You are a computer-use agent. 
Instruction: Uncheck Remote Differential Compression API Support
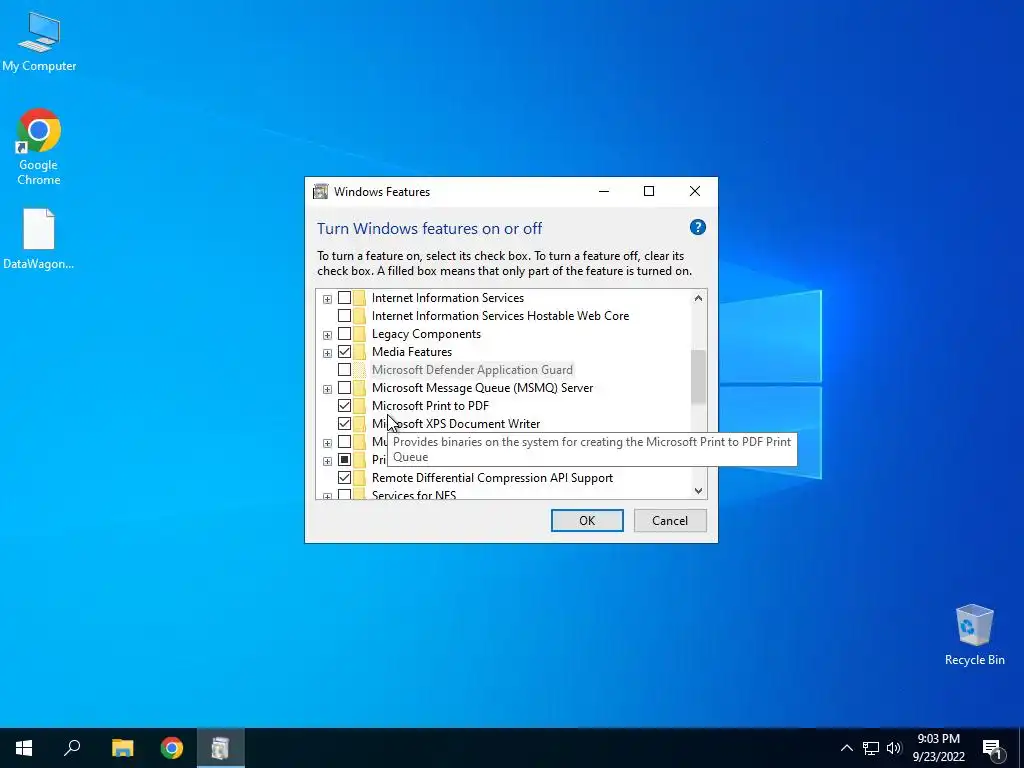tap(344, 477)
